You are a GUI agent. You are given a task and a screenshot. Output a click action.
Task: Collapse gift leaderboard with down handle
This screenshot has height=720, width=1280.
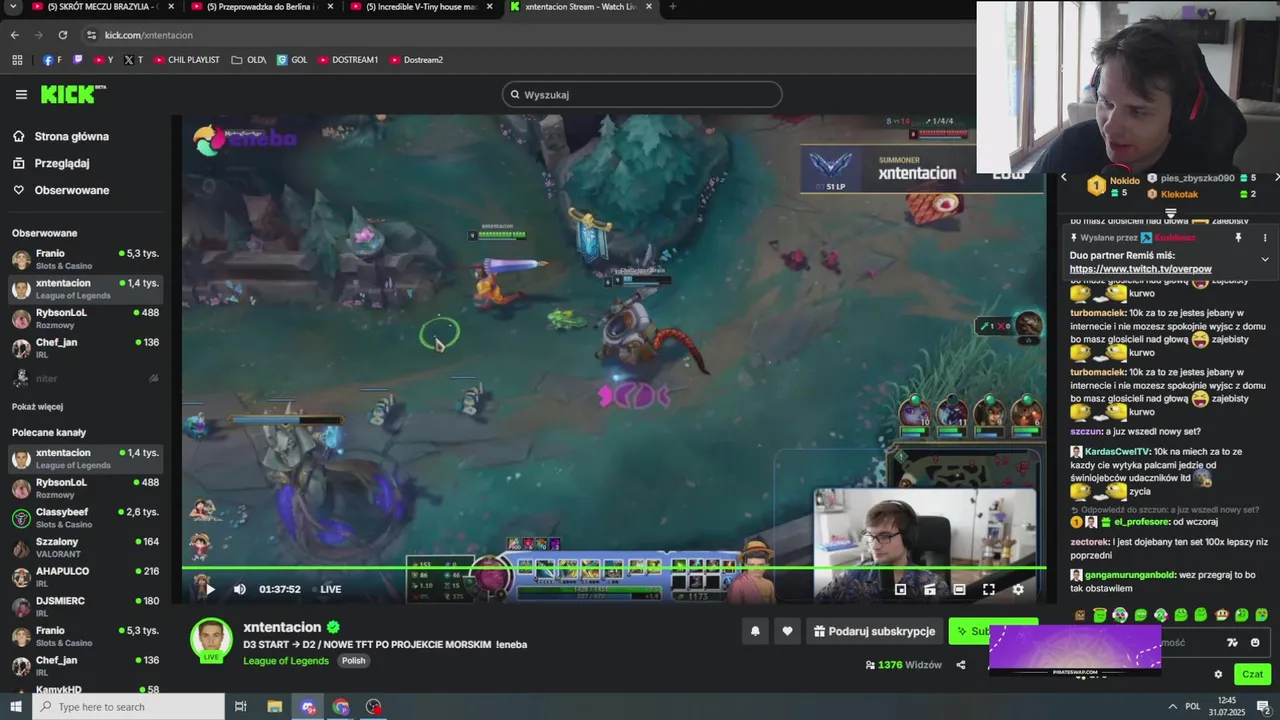1170,214
